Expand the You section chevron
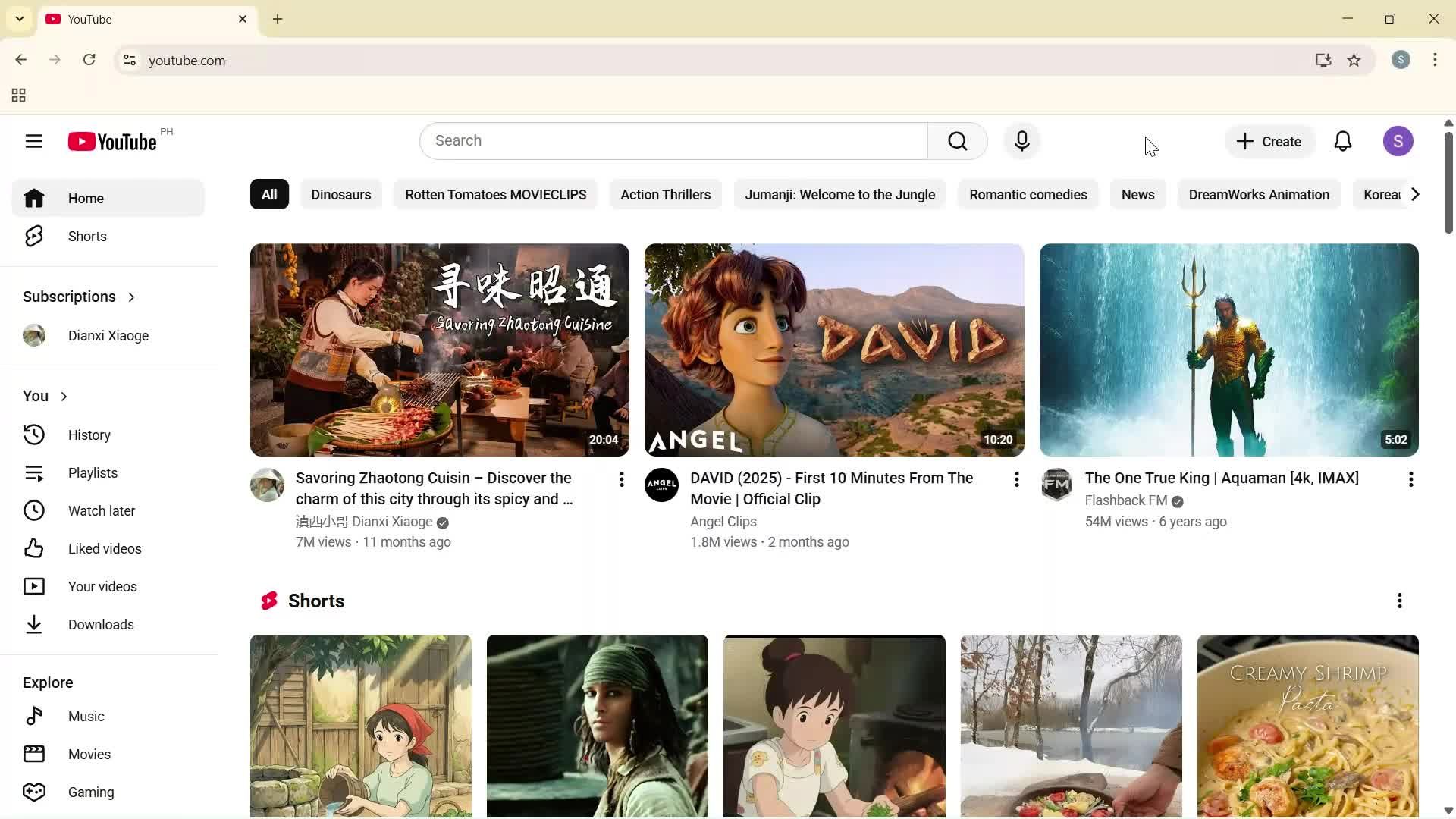The image size is (1456, 819). click(x=64, y=395)
